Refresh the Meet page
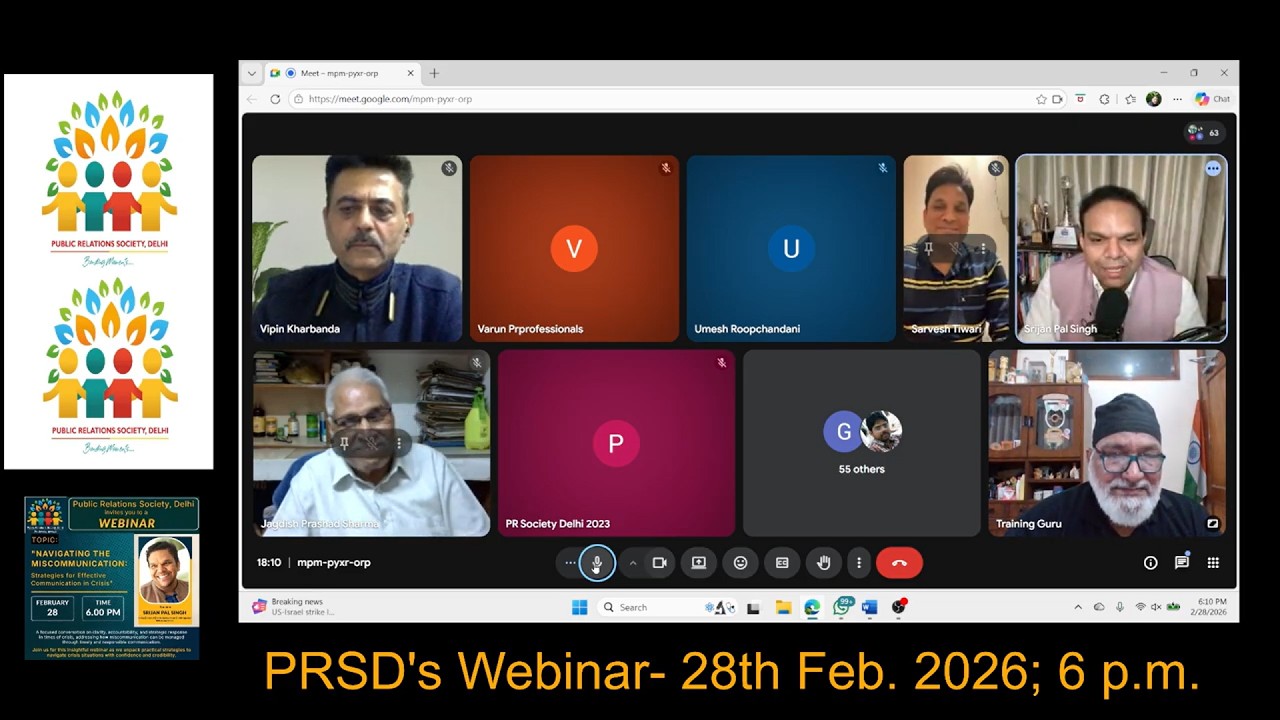Viewport: 1280px width, 720px height. (275, 99)
